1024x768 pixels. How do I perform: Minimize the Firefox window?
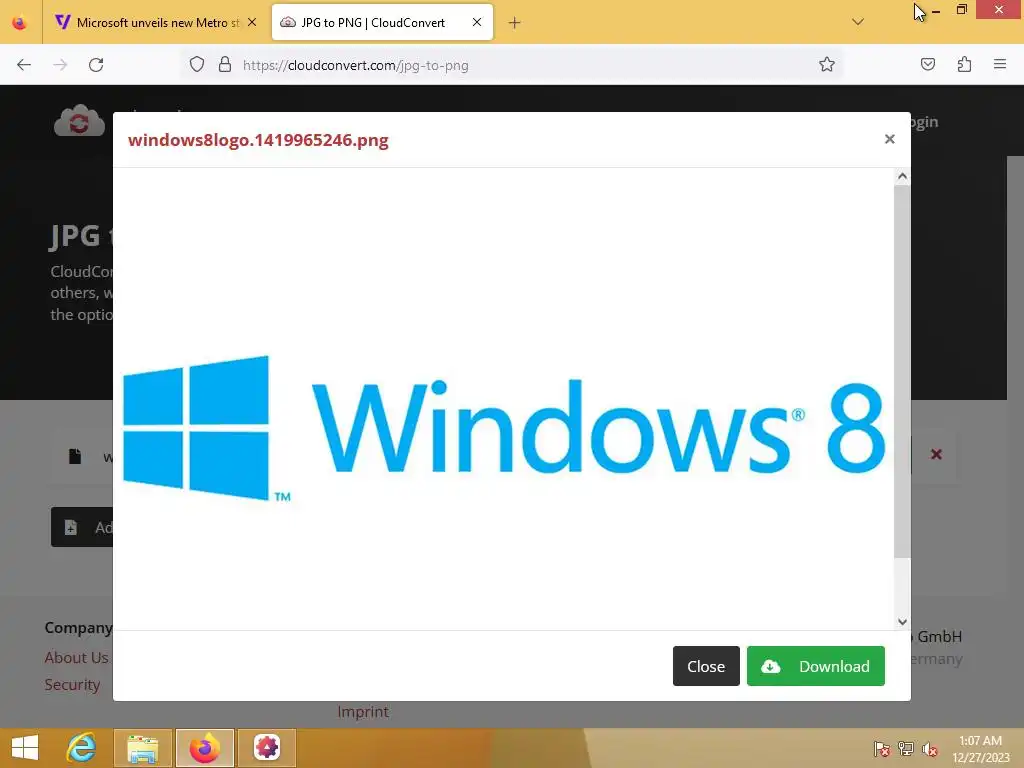(936, 10)
